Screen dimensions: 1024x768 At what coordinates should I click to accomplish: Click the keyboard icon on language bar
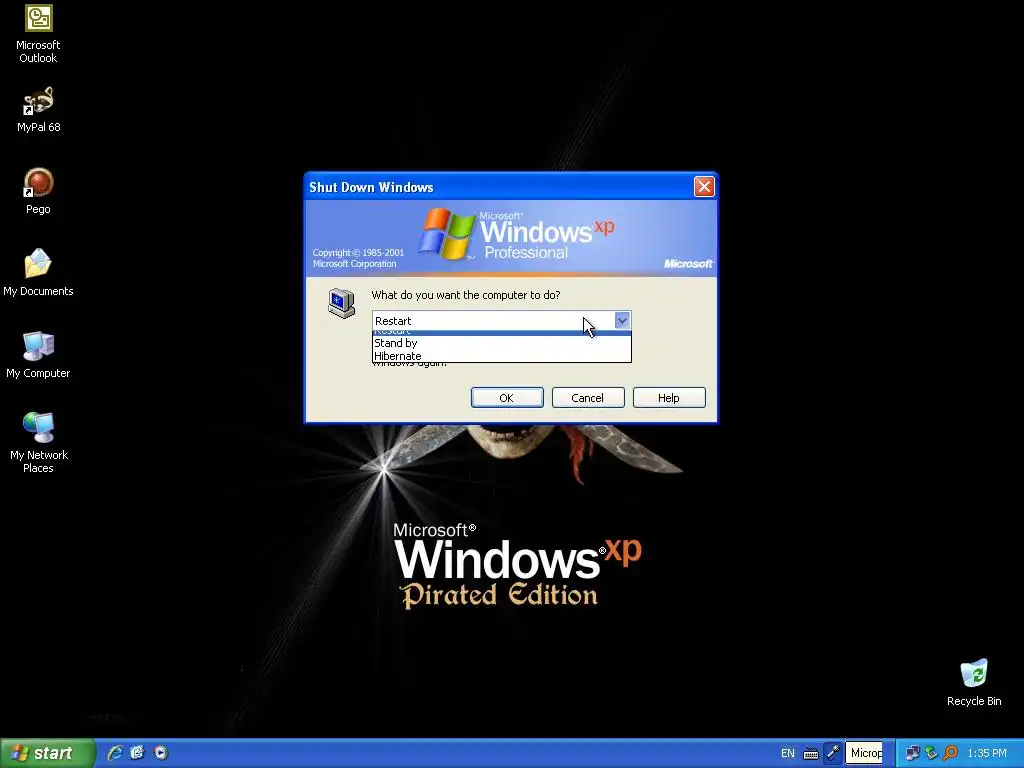[811, 754]
